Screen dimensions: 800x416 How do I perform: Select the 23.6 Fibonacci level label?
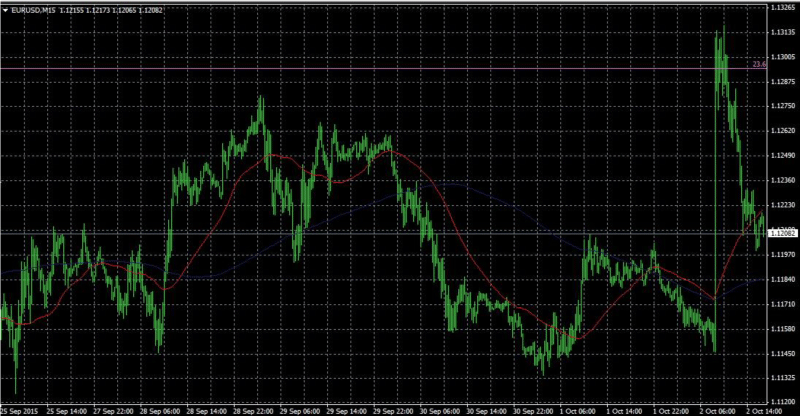759,64
